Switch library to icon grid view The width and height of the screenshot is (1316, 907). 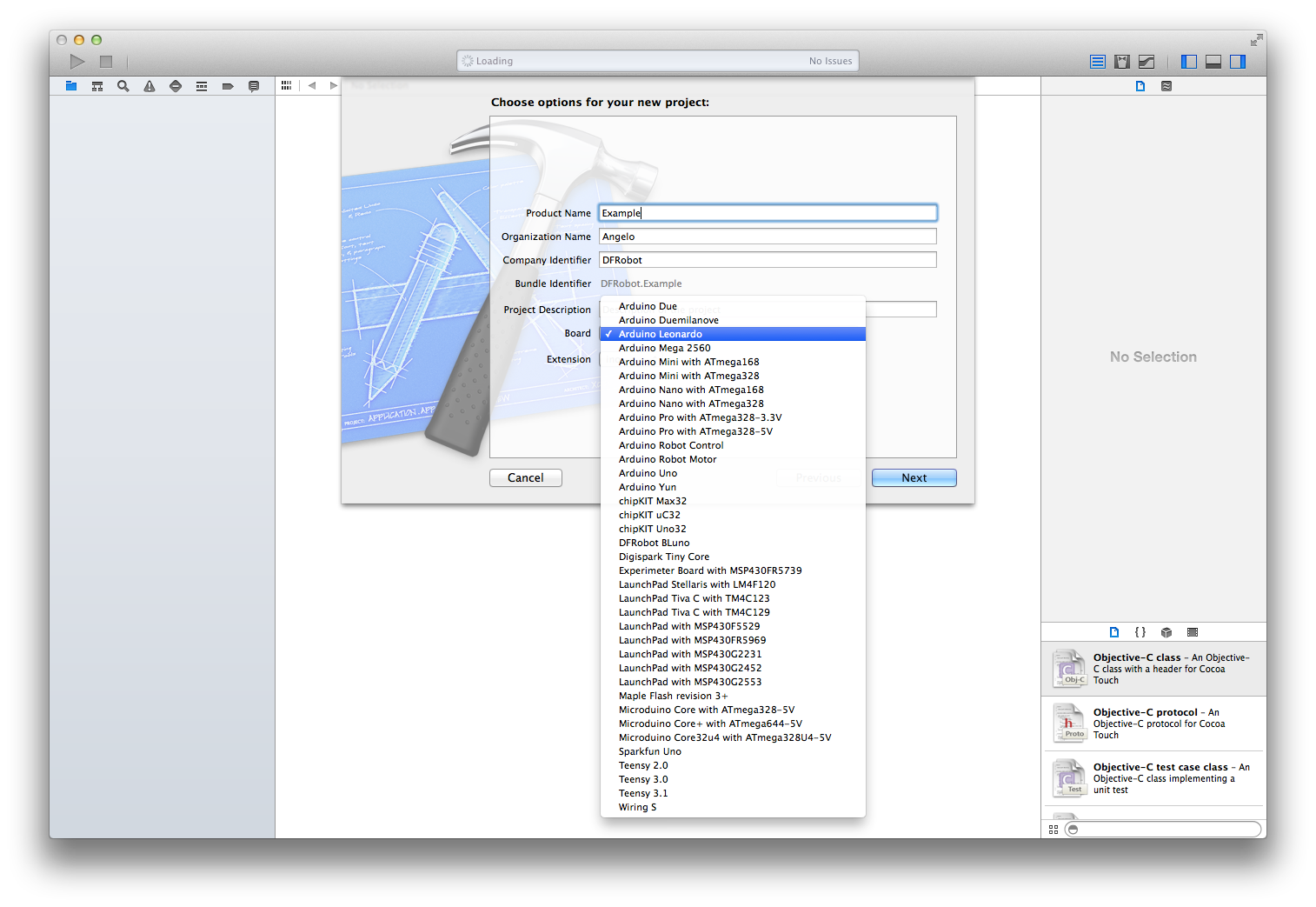tap(1053, 830)
